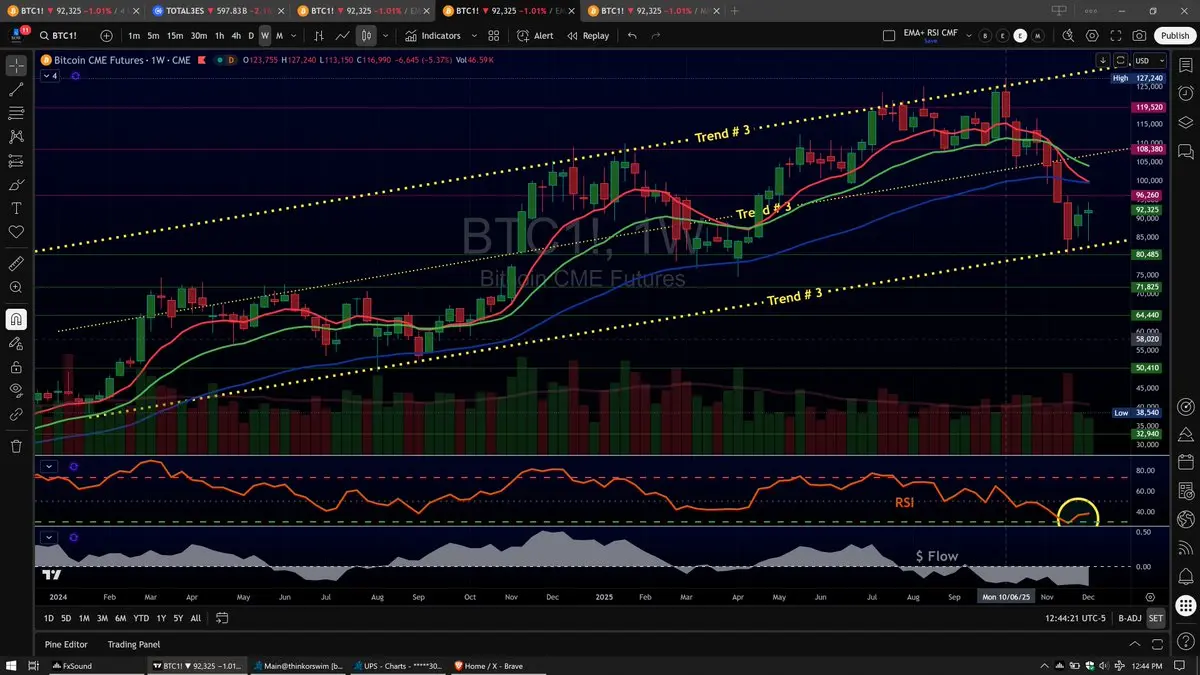Select the YTD date range
Viewport: 1200px width, 675px height.
141,618
